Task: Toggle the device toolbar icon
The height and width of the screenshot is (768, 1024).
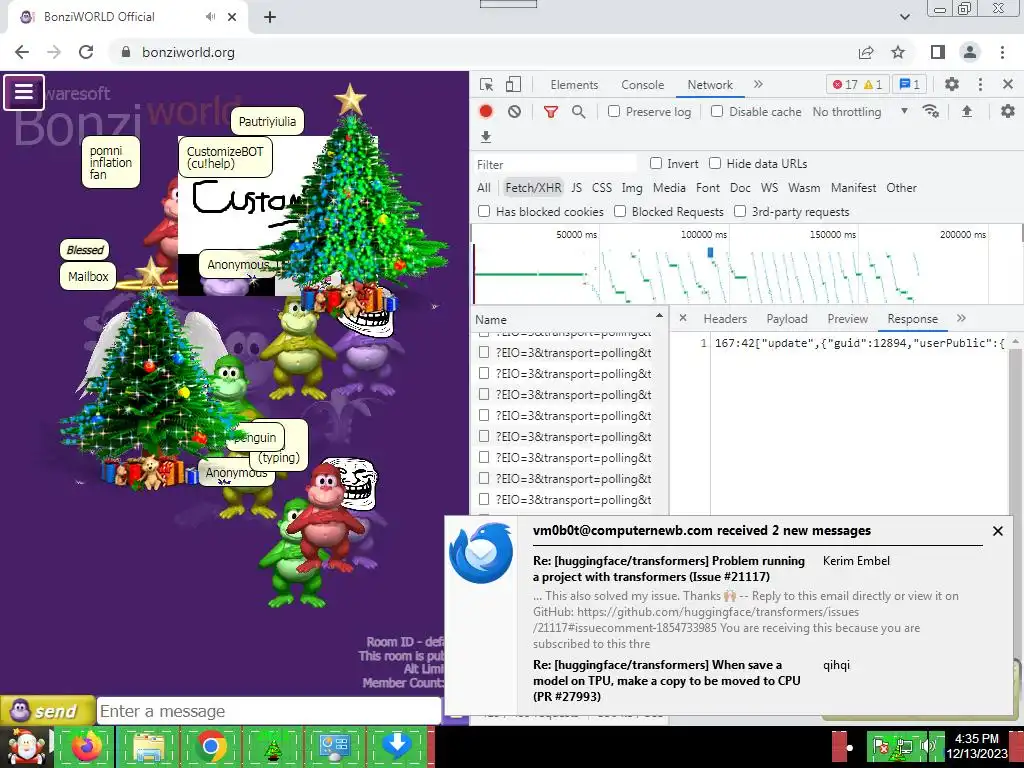Action: (x=513, y=85)
